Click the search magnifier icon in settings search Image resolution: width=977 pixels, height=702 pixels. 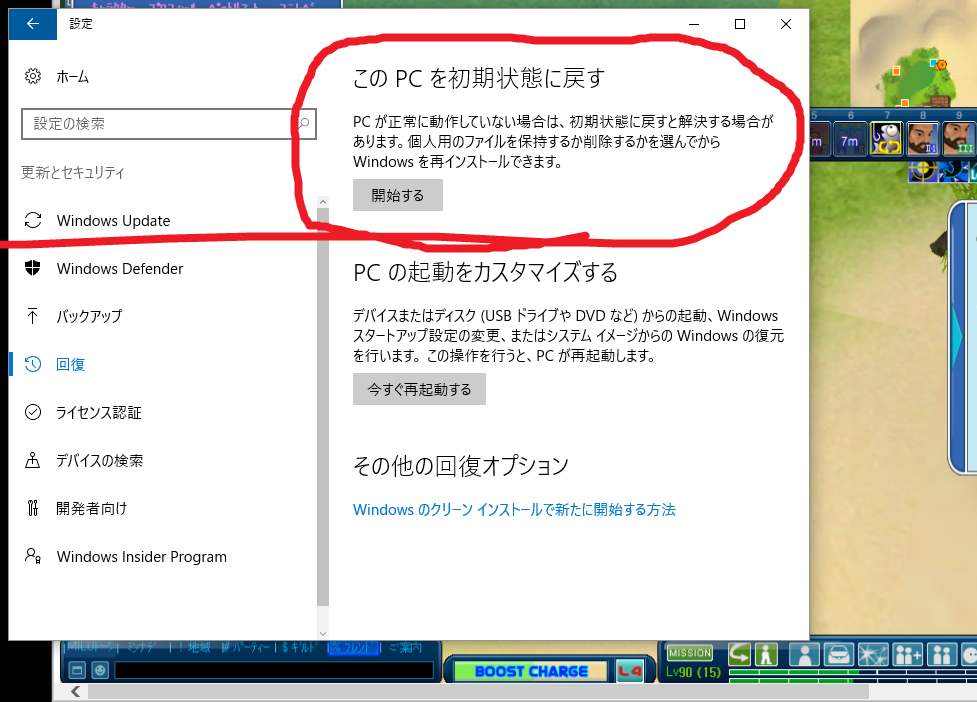point(303,124)
